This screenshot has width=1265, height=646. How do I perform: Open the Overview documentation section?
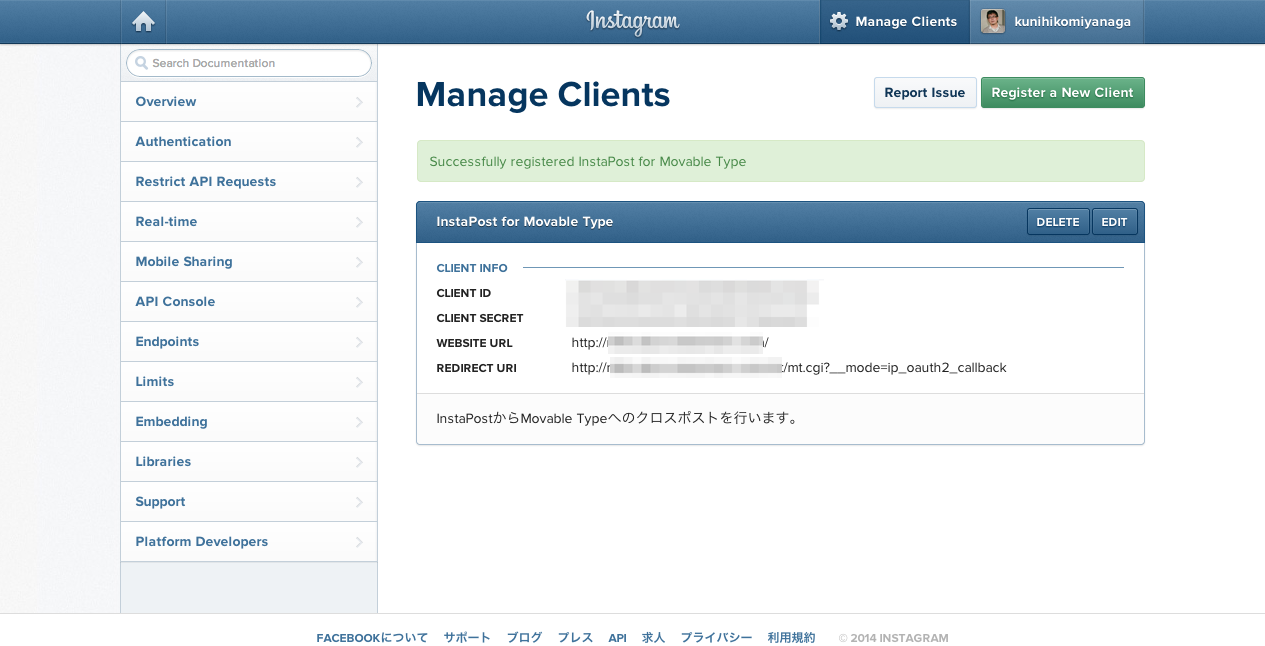248,102
